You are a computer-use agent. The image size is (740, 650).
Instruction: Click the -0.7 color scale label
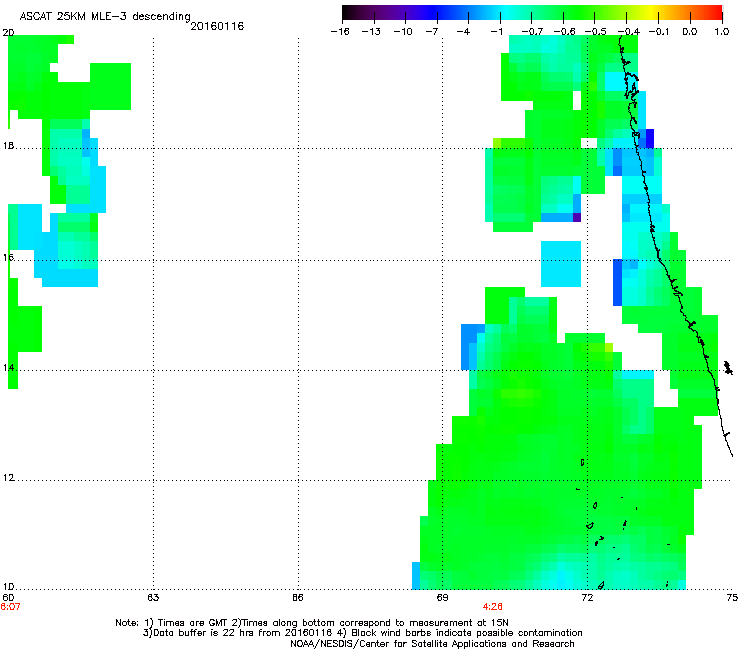532,32
